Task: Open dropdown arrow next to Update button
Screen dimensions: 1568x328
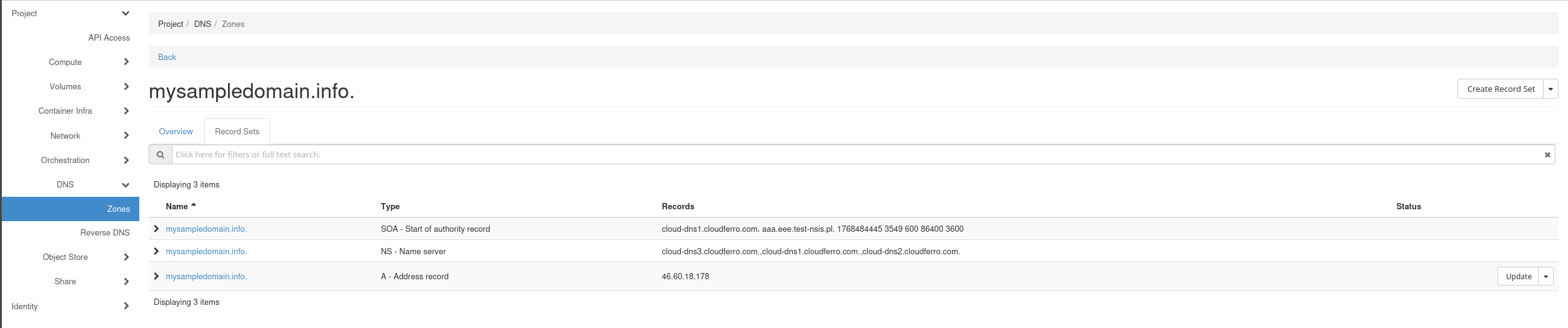Action: [1546, 277]
